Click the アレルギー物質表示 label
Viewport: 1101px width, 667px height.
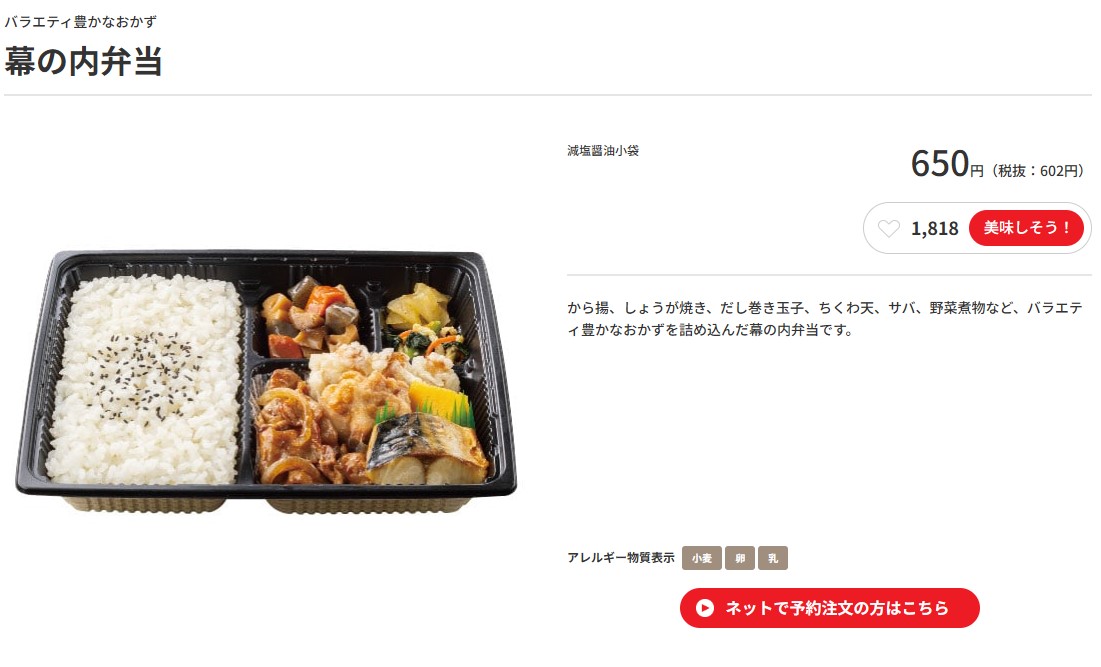[621, 557]
